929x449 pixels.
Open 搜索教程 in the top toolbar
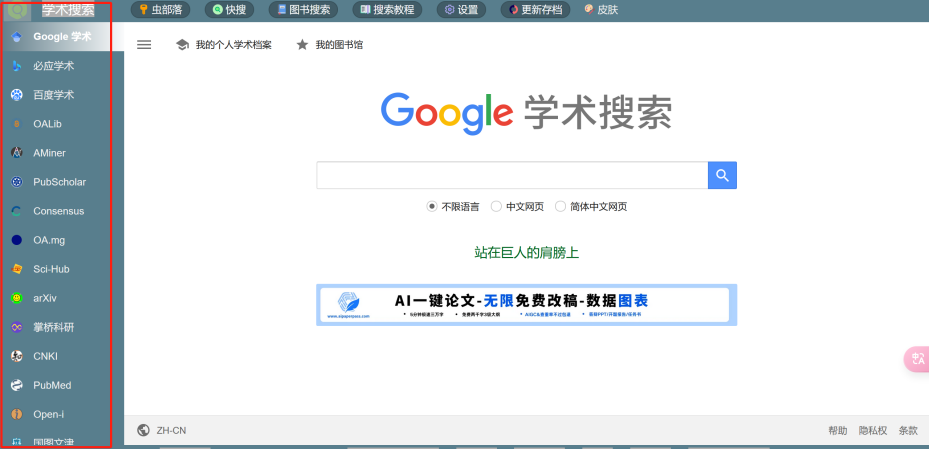click(x=387, y=9)
